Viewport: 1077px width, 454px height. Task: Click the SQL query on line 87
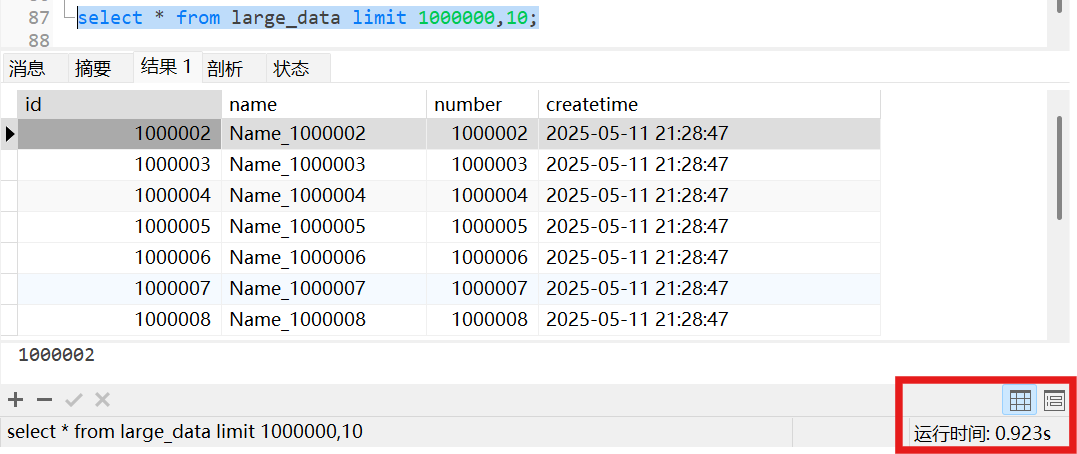tap(308, 18)
